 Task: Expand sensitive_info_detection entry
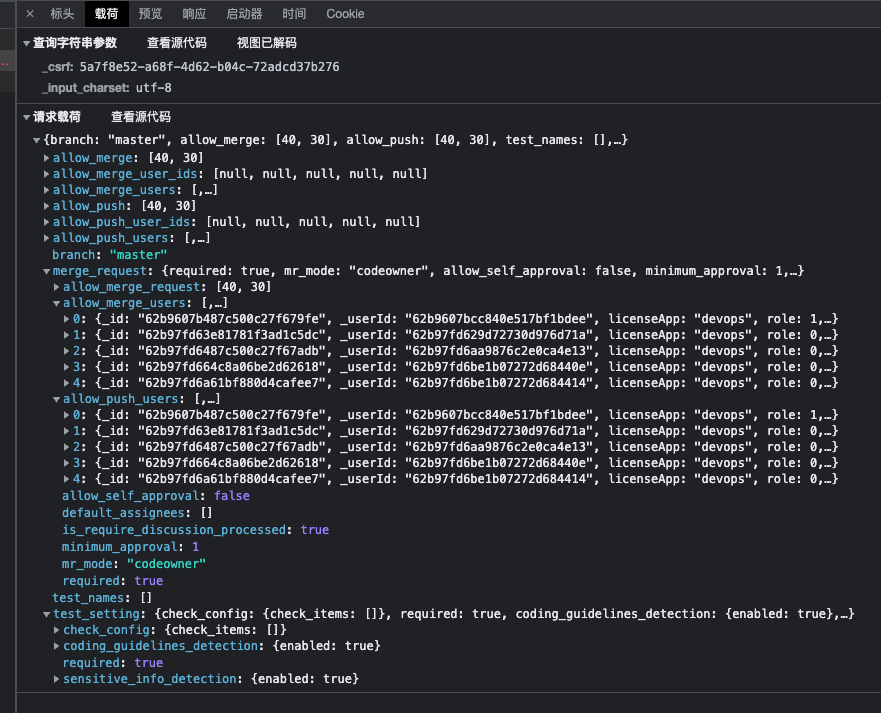(x=57, y=679)
